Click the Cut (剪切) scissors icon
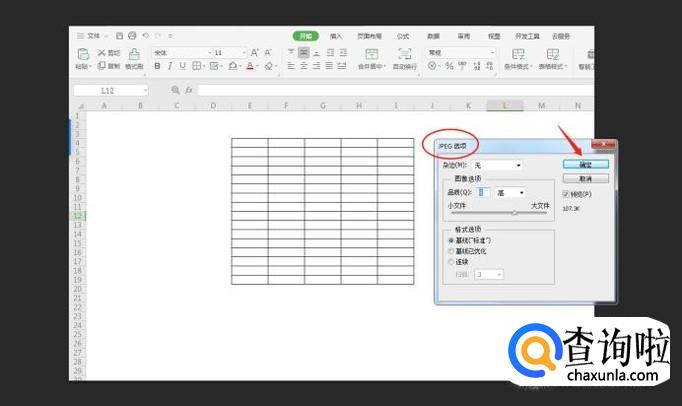Viewport: 682px width, 406px height. coord(102,53)
